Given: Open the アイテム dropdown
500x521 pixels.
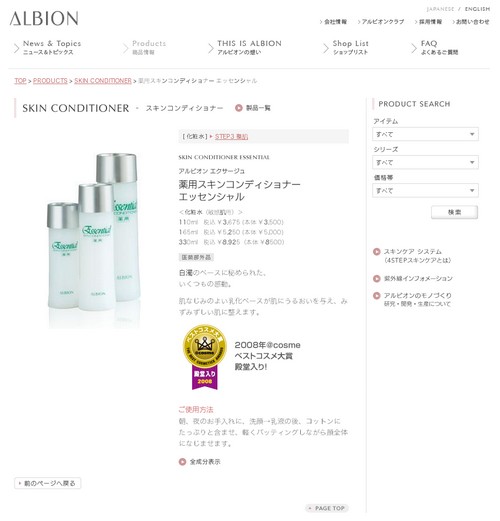Looking at the screenshot, I should [x=425, y=134].
